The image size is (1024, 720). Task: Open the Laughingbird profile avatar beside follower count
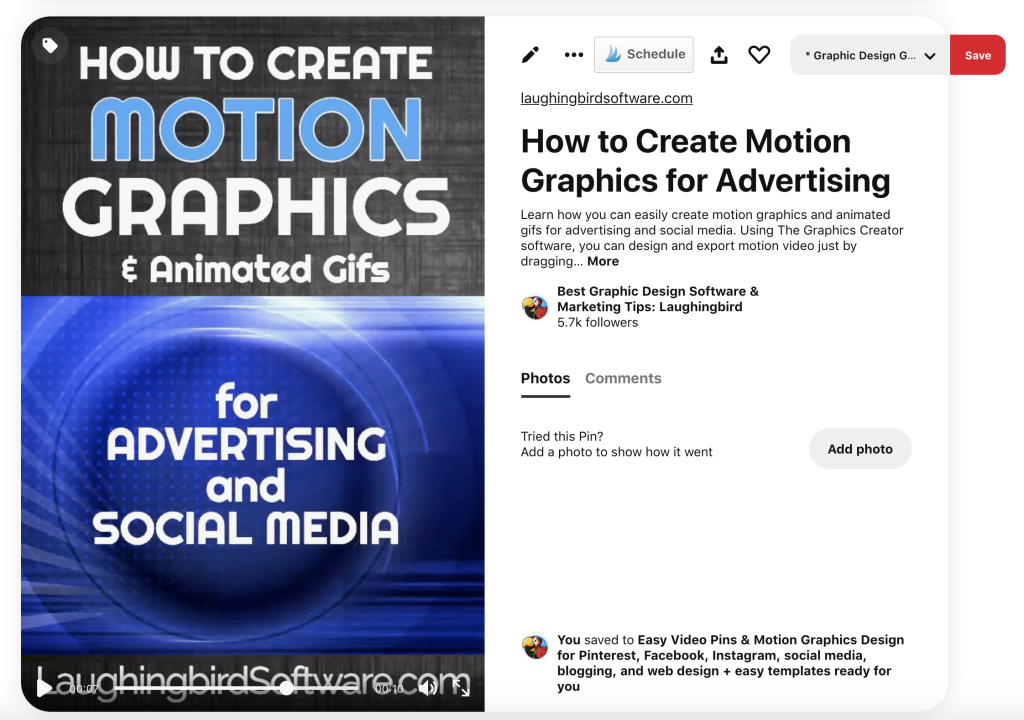click(x=535, y=307)
